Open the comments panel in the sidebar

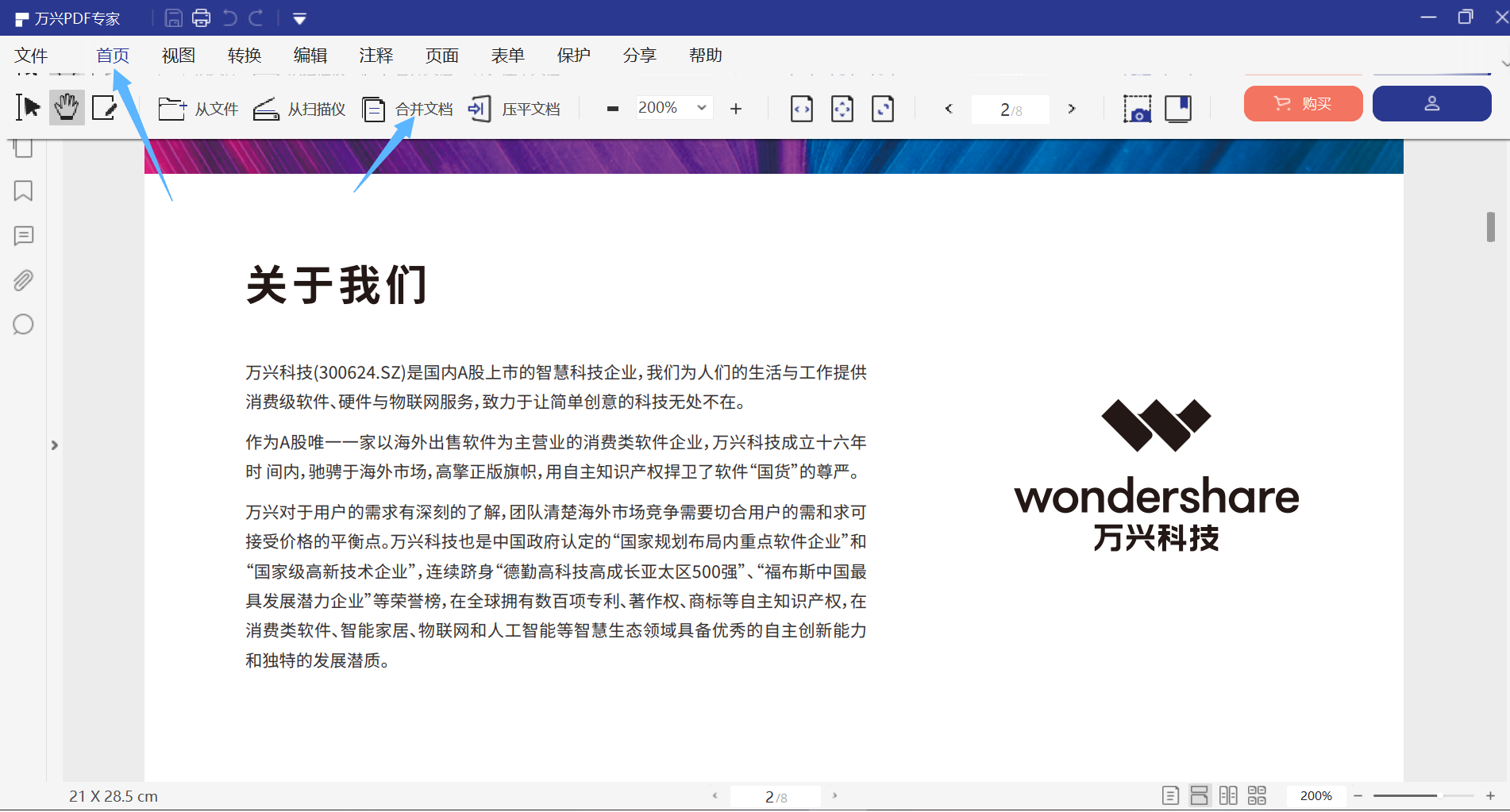pyautogui.click(x=22, y=235)
